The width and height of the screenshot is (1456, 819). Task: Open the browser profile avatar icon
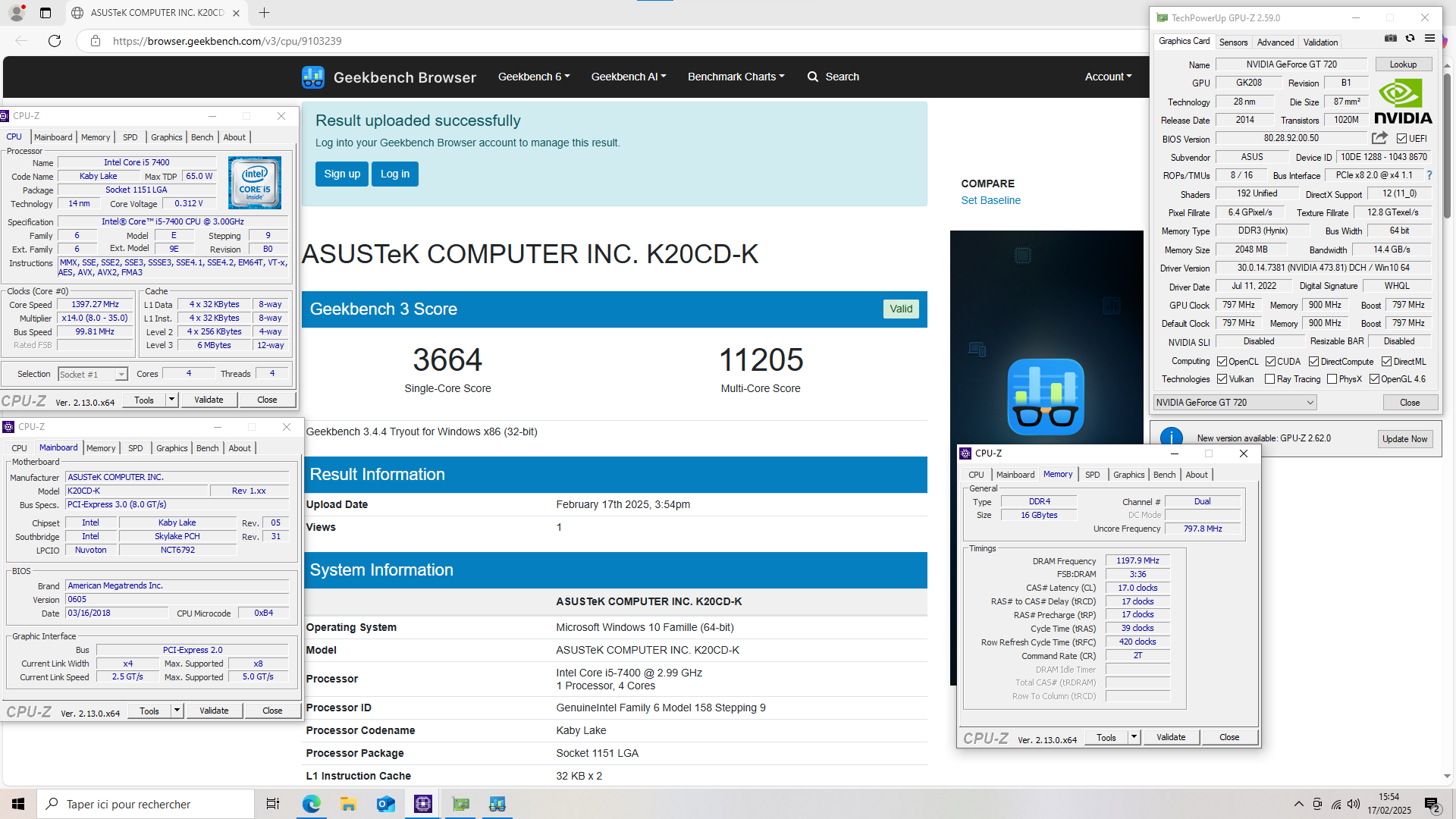point(17,13)
